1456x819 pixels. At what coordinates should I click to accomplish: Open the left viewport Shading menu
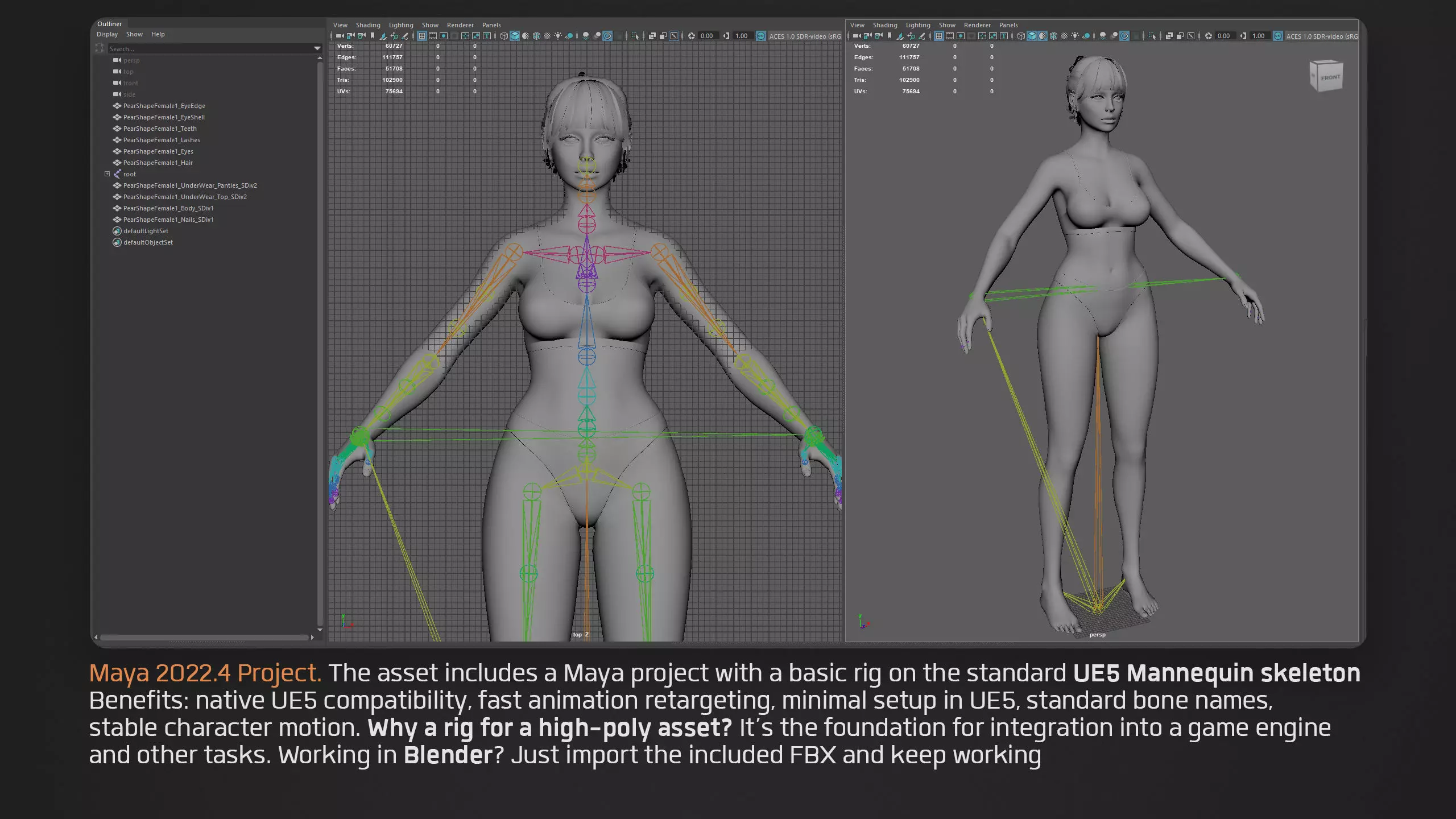[368, 25]
